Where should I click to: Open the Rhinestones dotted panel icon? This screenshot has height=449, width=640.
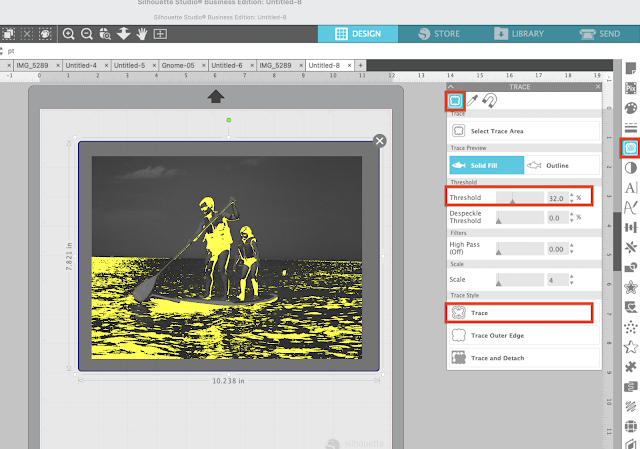[x=631, y=327]
